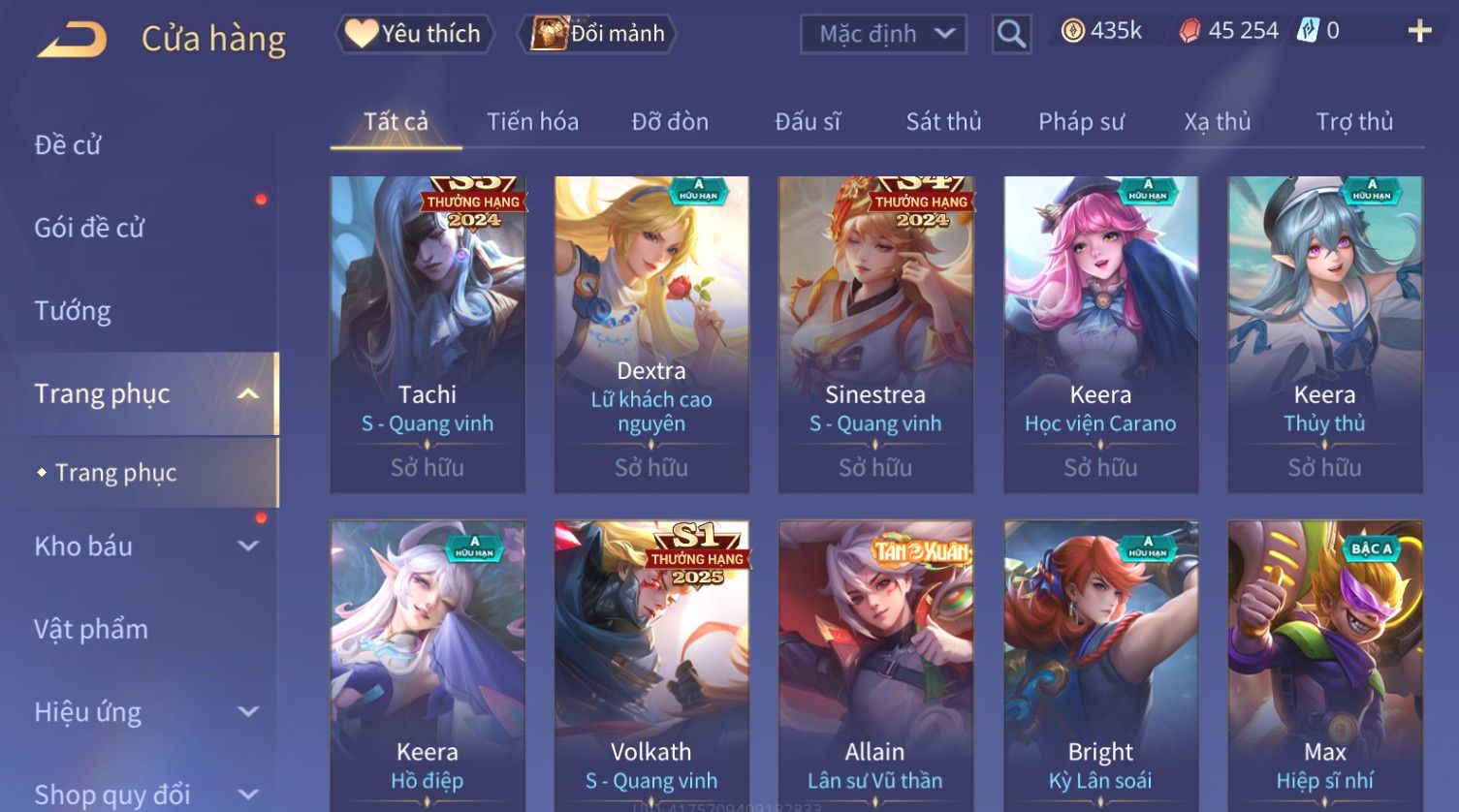Screen dimensions: 1459x812
Task: Click the blue ticket currency icon
Action: click(x=1308, y=31)
